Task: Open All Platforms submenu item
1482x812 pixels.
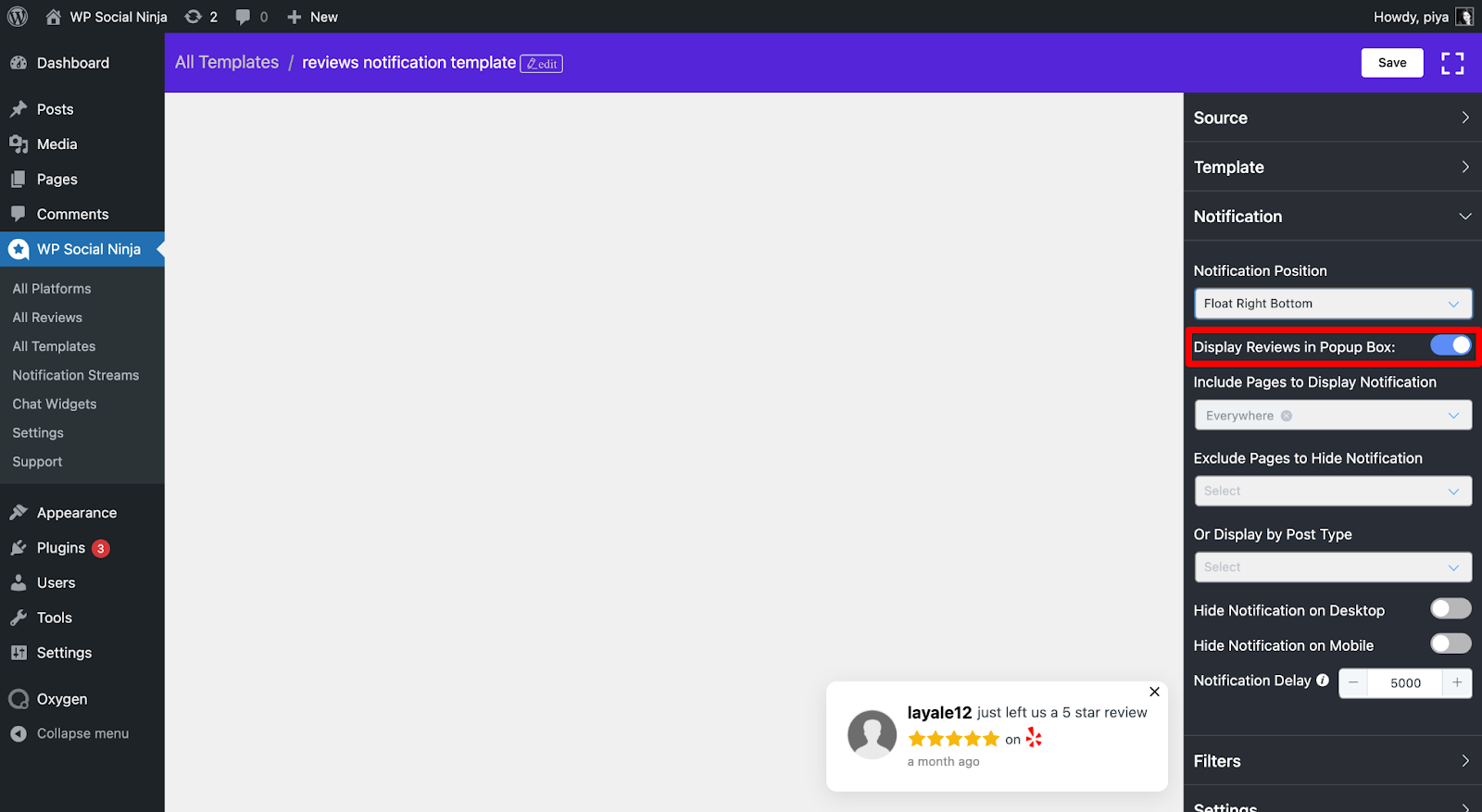Action: [52, 289]
